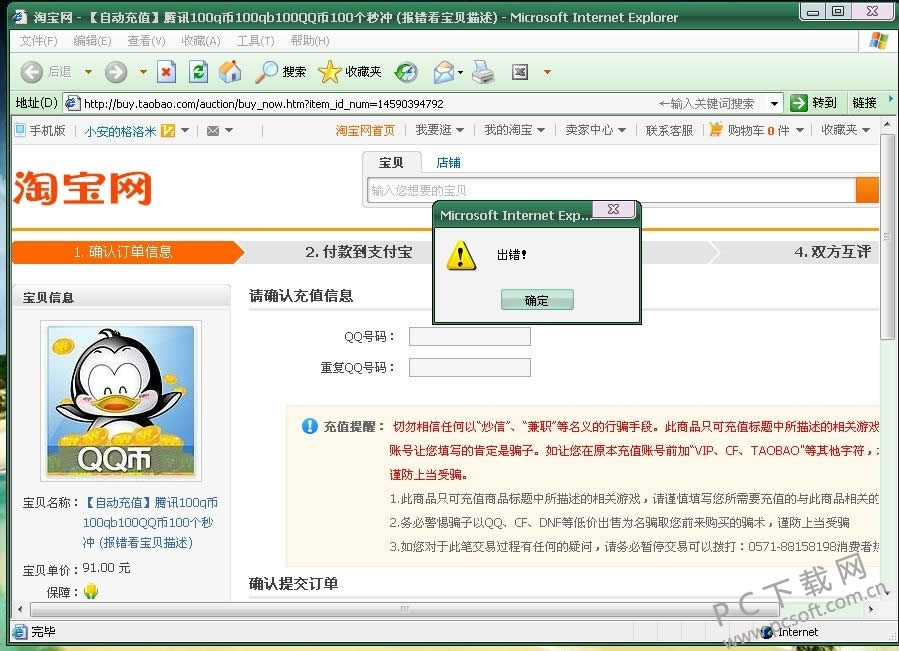Screen dimensions: 899x651
Task: Click the 保障 guarantee badge icon
Action: pyautogui.click(x=91, y=591)
